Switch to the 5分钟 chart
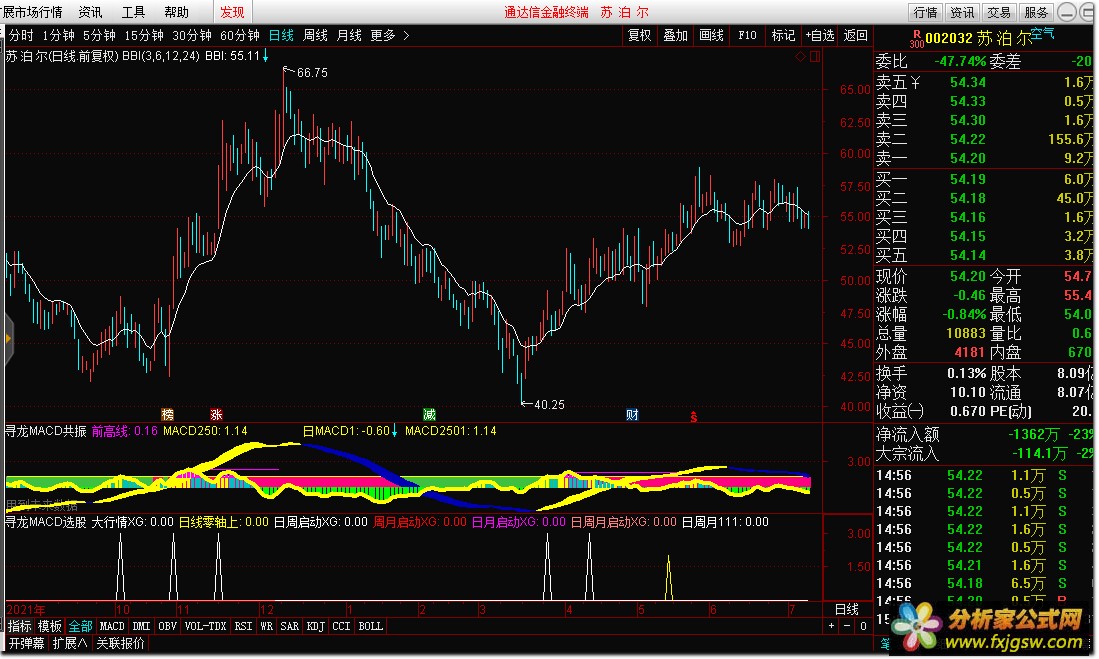The width and height of the screenshot is (1099, 659). point(99,35)
